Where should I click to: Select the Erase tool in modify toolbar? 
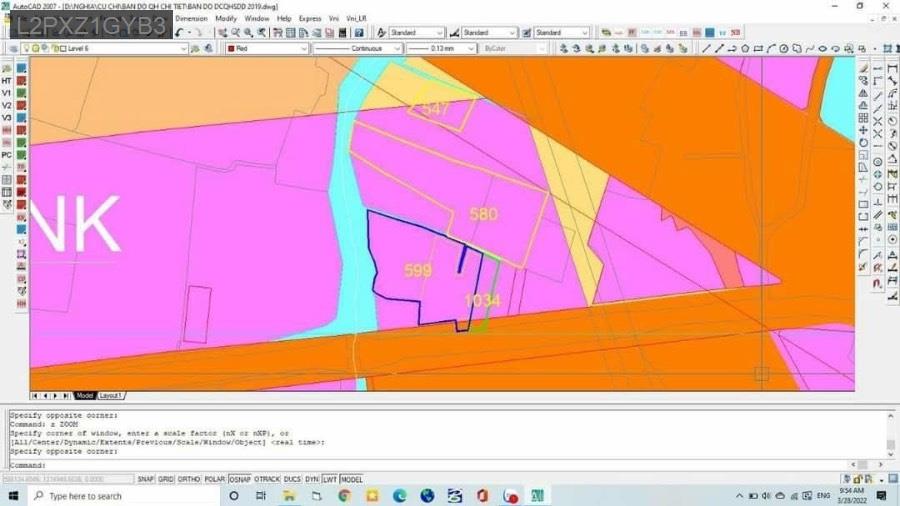[863, 66]
